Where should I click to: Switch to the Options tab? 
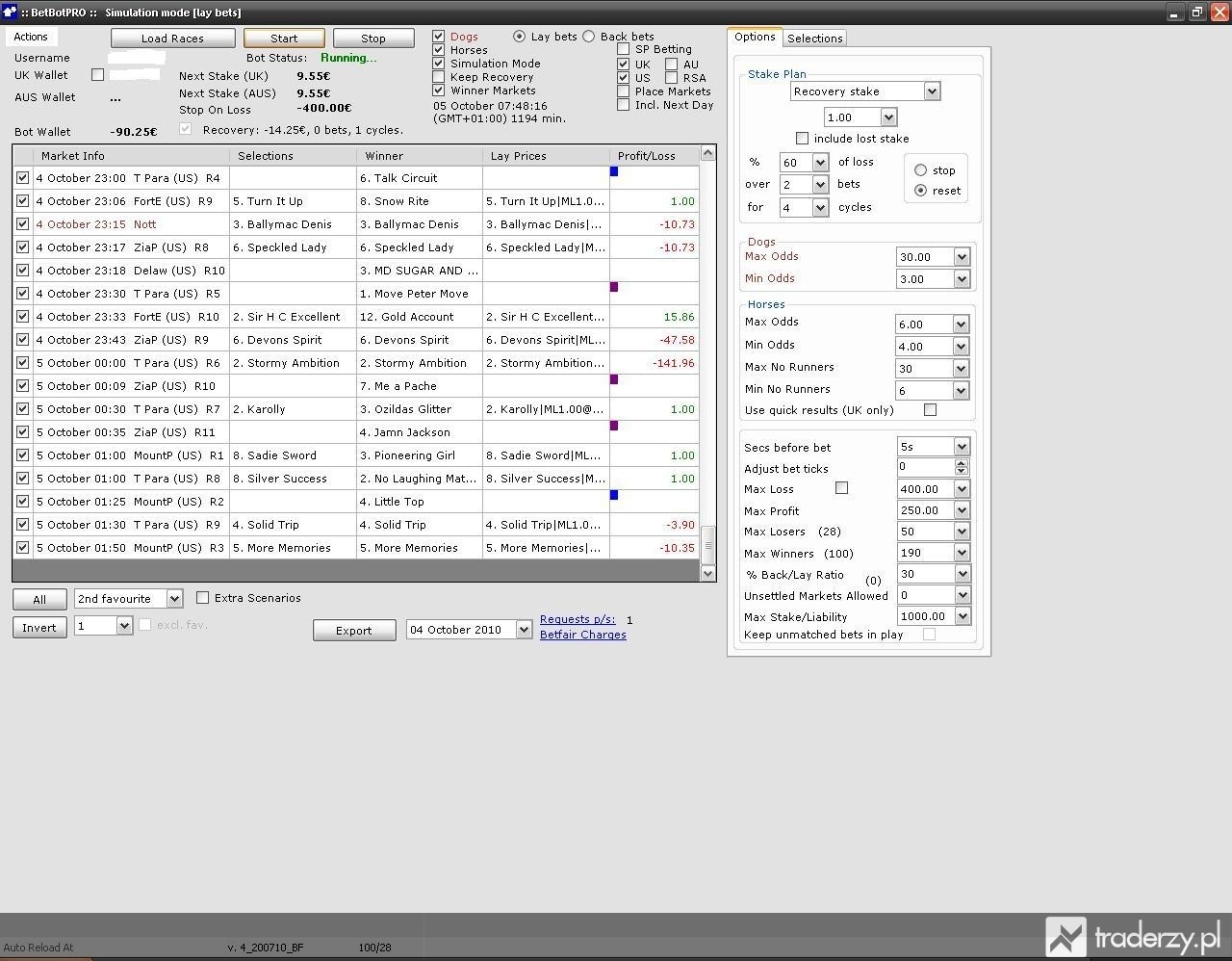click(x=755, y=37)
